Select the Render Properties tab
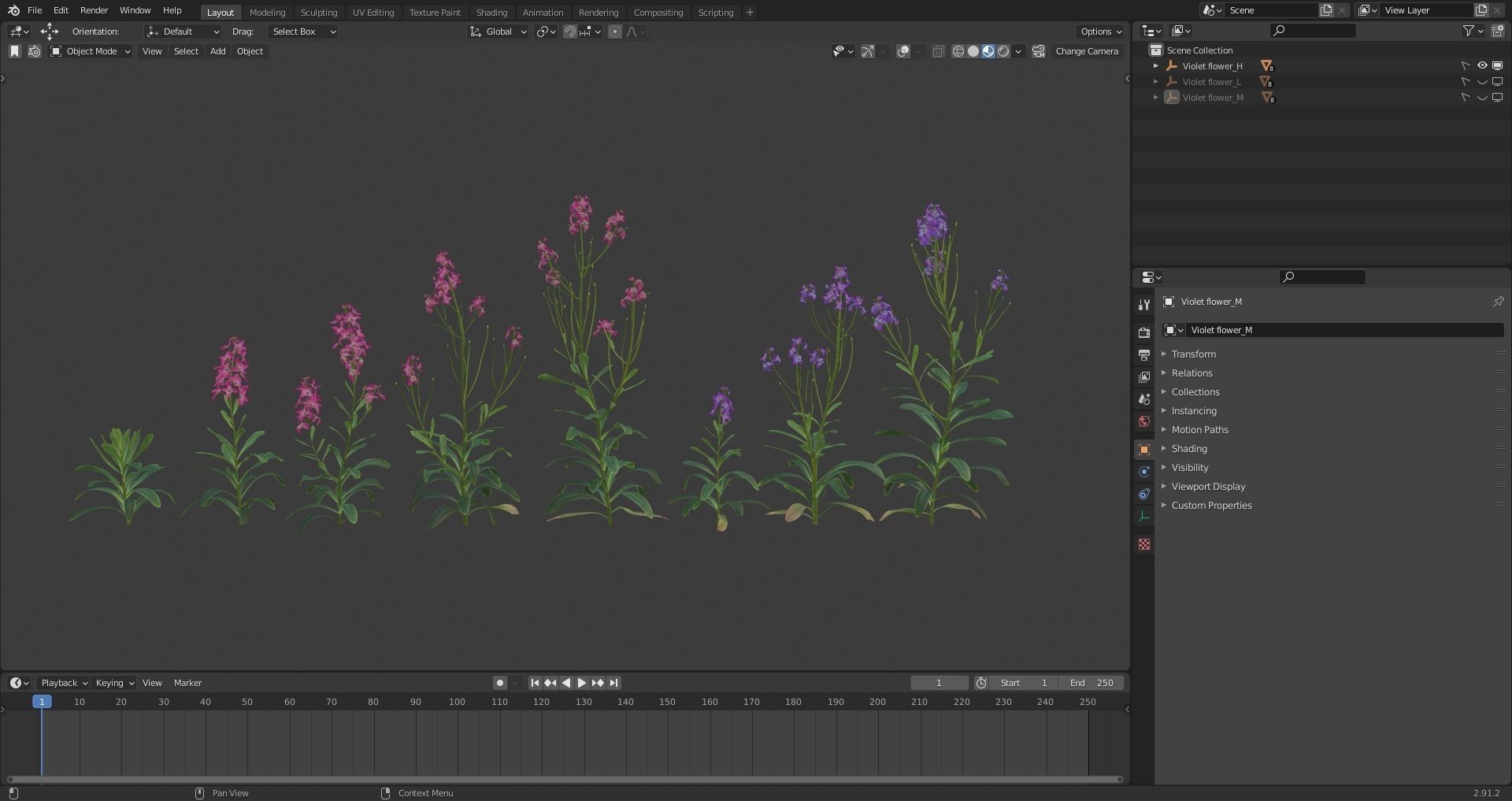The width and height of the screenshot is (1512, 801). coord(1143,332)
